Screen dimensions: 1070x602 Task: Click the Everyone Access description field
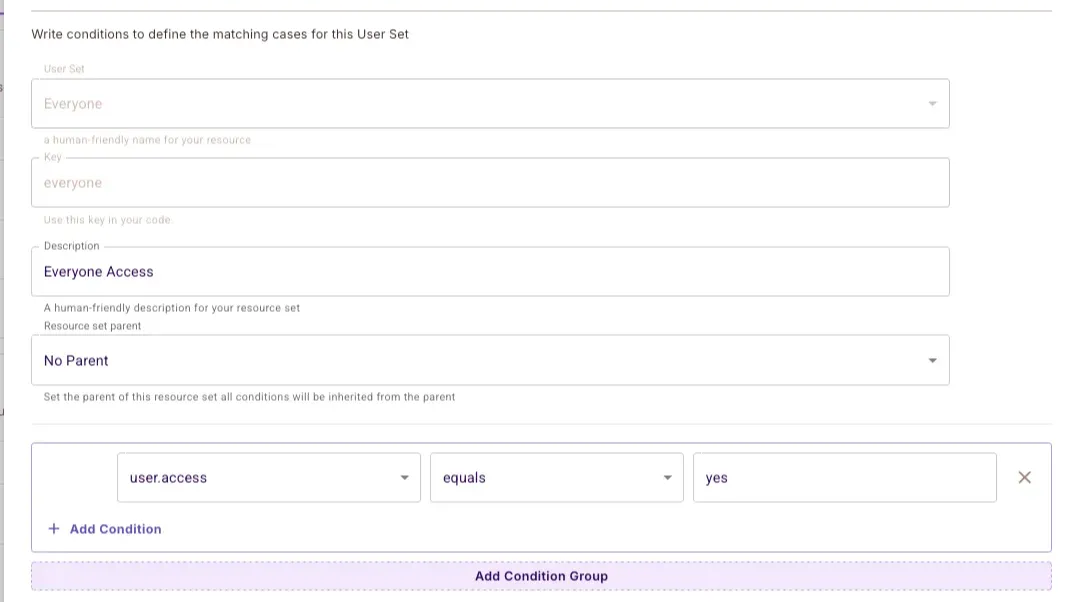[x=490, y=272]
